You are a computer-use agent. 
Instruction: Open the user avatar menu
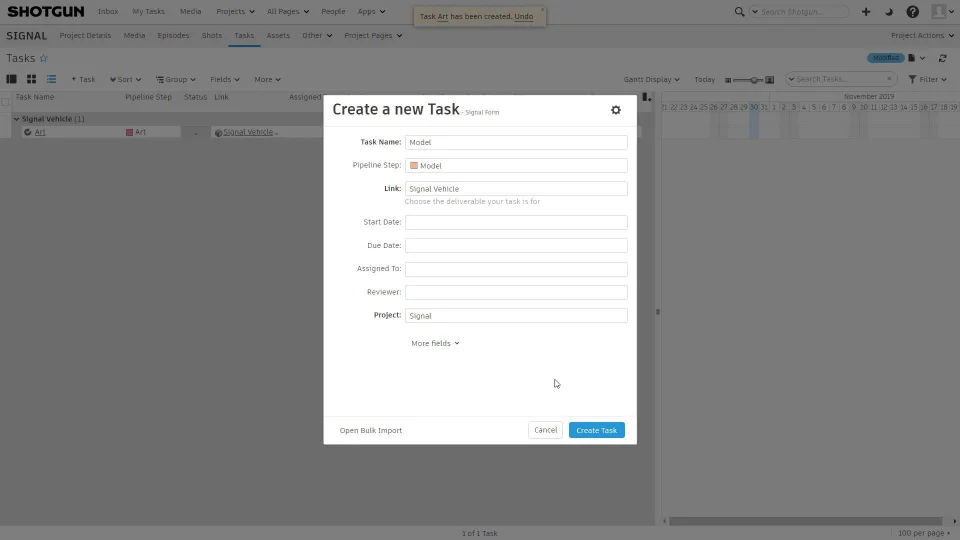942,12
